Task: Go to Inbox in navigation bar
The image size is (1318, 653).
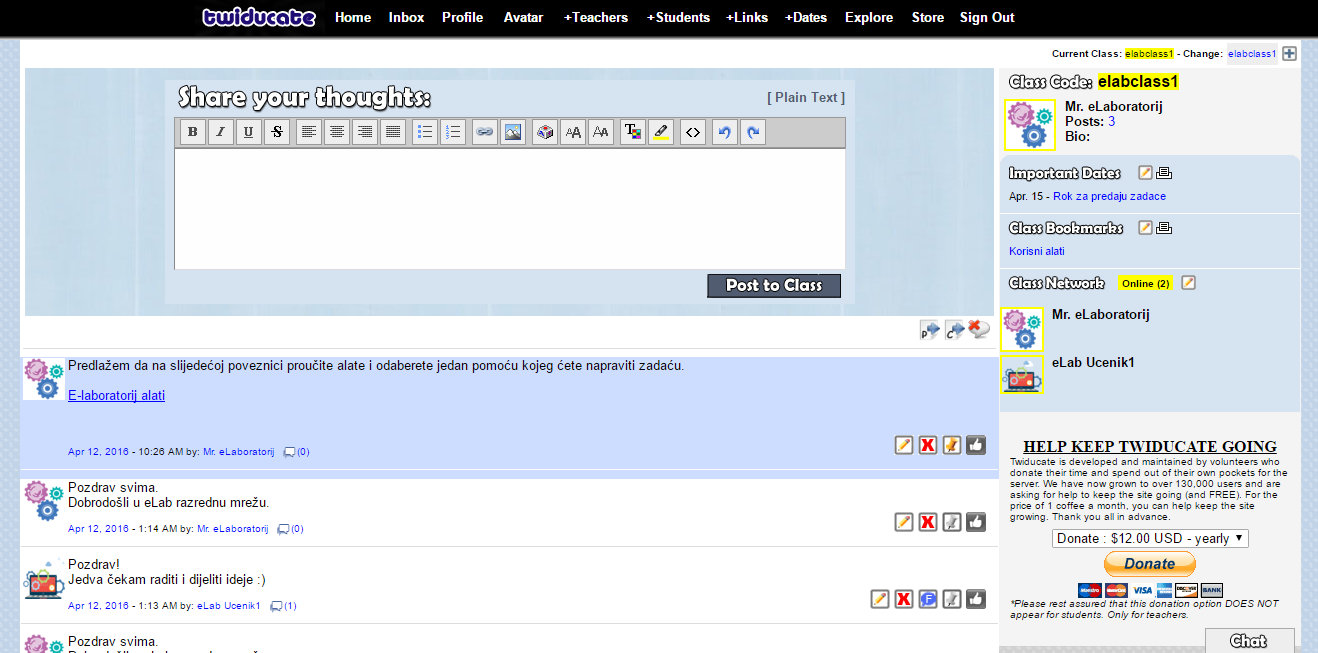Action: tap(406, 17)
